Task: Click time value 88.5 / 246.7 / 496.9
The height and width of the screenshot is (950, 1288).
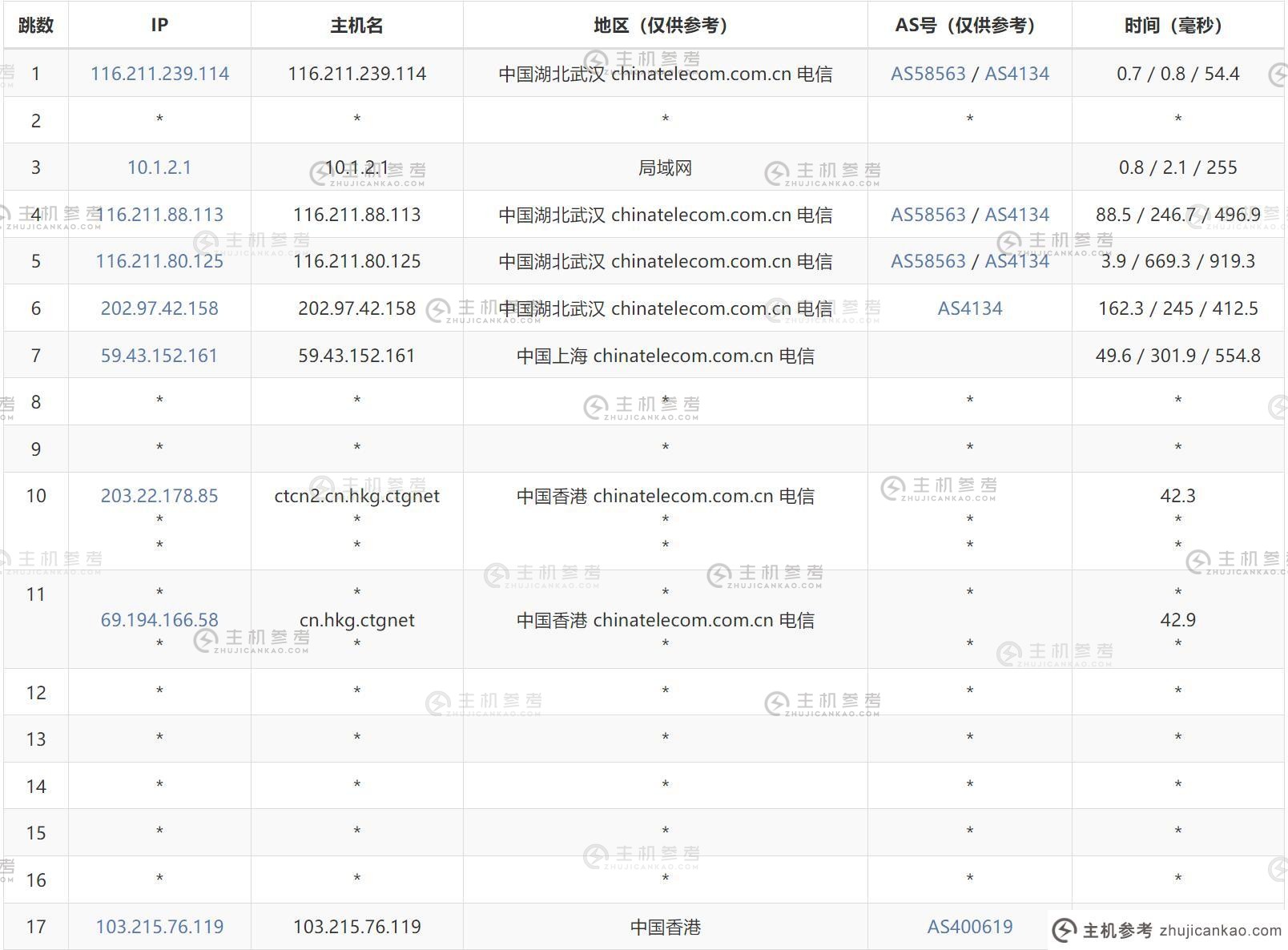Action: (1177, 215)
